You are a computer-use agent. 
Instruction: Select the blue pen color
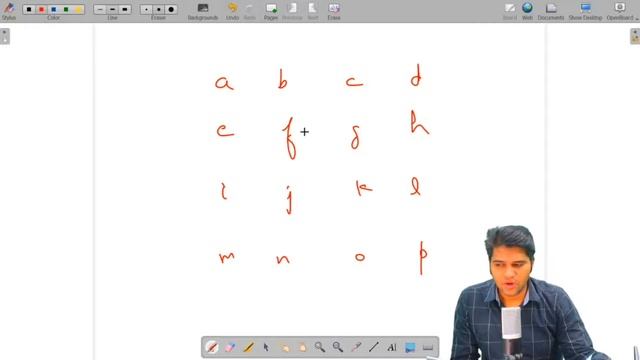[53, 9]
